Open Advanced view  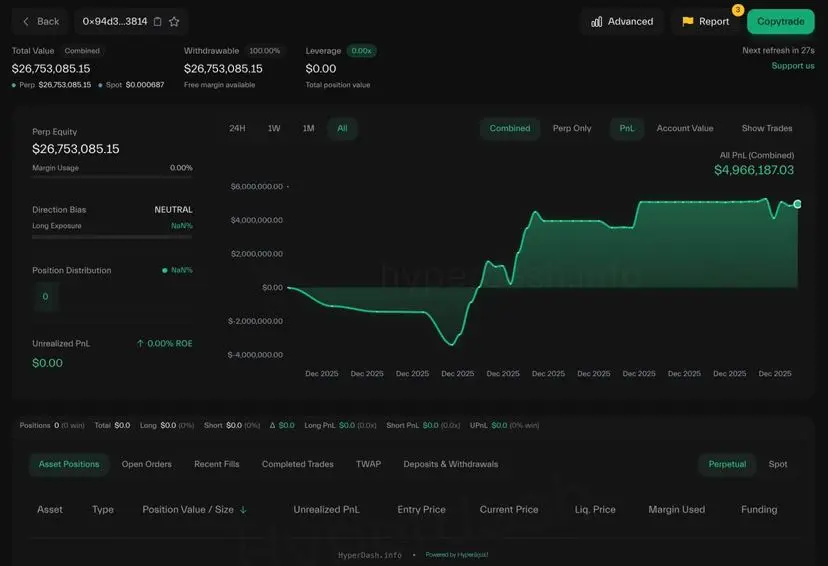click(x=622, y=22)
